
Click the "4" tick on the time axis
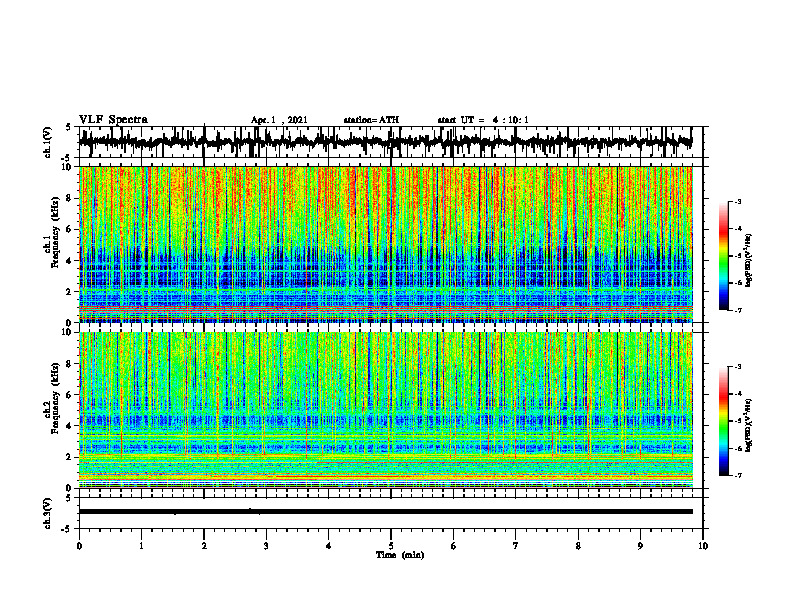point(328,546)
